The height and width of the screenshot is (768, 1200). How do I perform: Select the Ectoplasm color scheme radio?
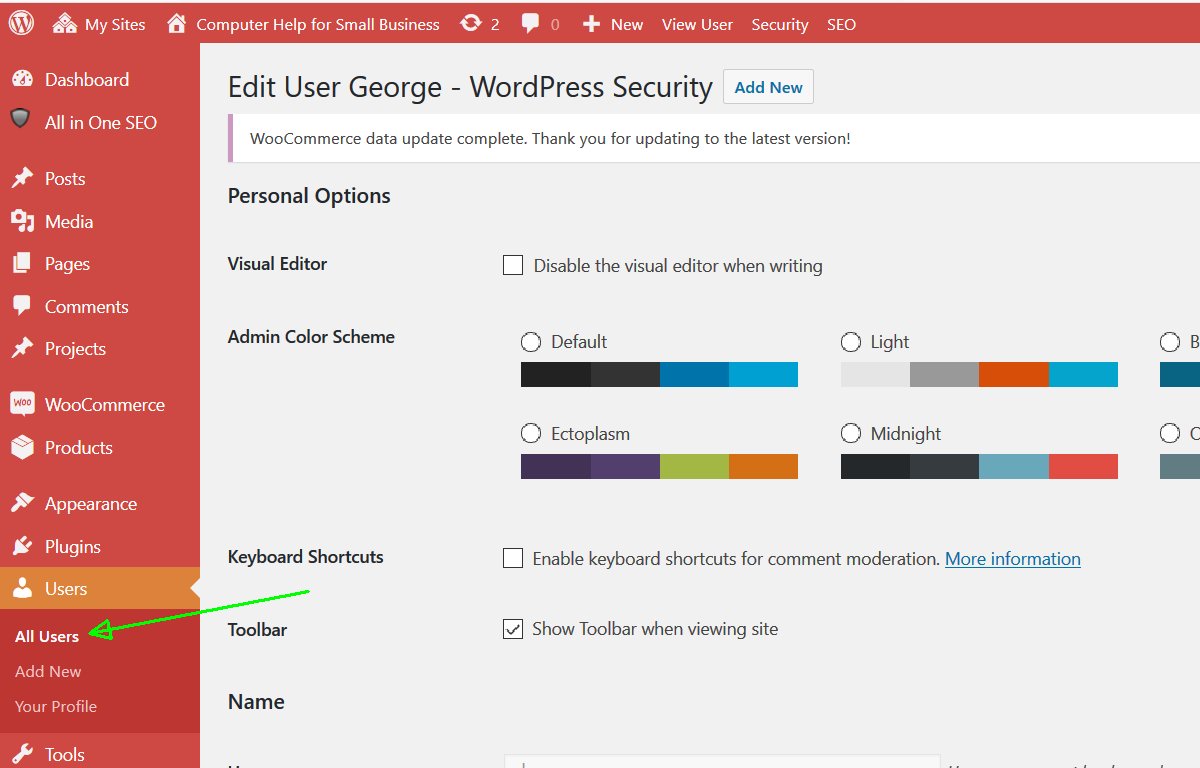[531, 434]
